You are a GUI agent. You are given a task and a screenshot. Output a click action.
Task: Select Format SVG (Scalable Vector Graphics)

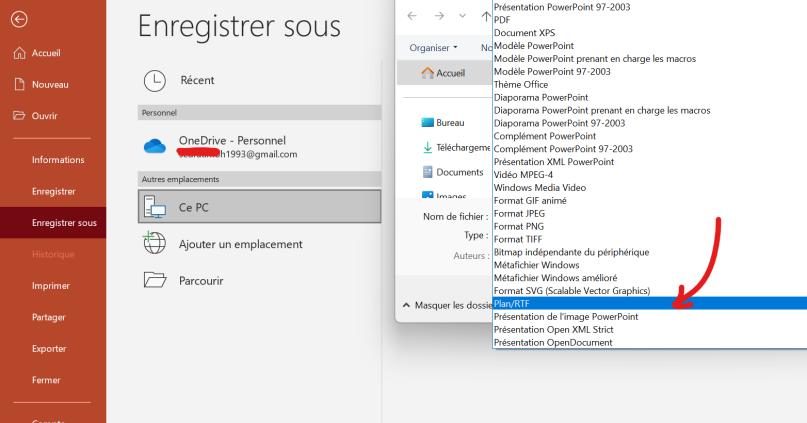click(572, 290)
